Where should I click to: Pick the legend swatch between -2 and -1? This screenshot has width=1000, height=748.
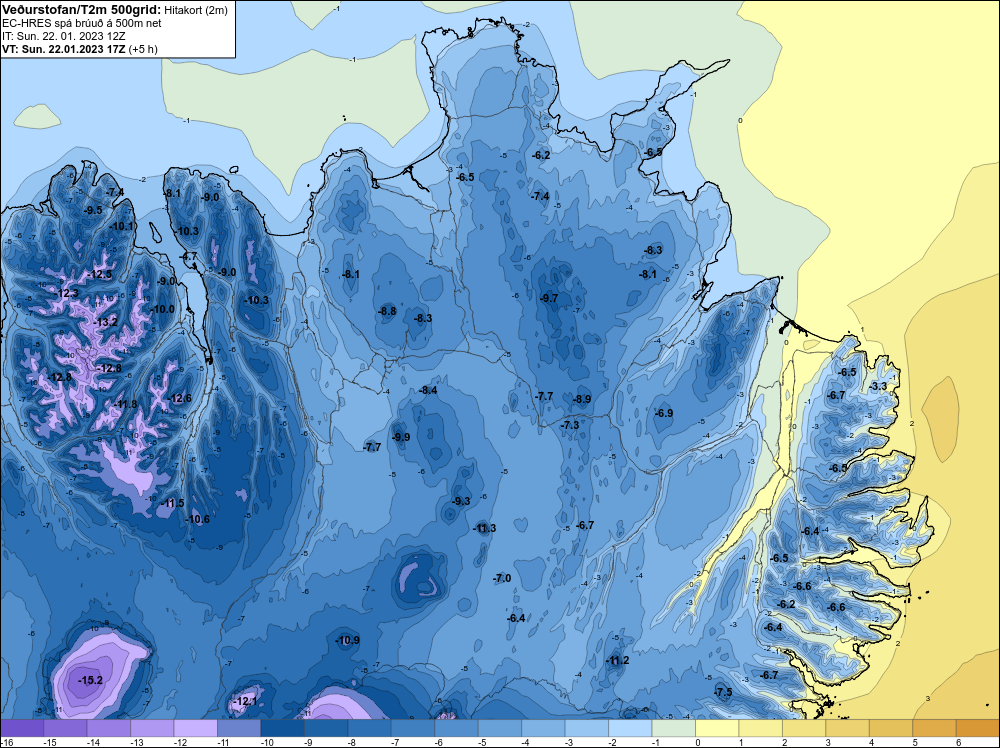coord(630,728)
